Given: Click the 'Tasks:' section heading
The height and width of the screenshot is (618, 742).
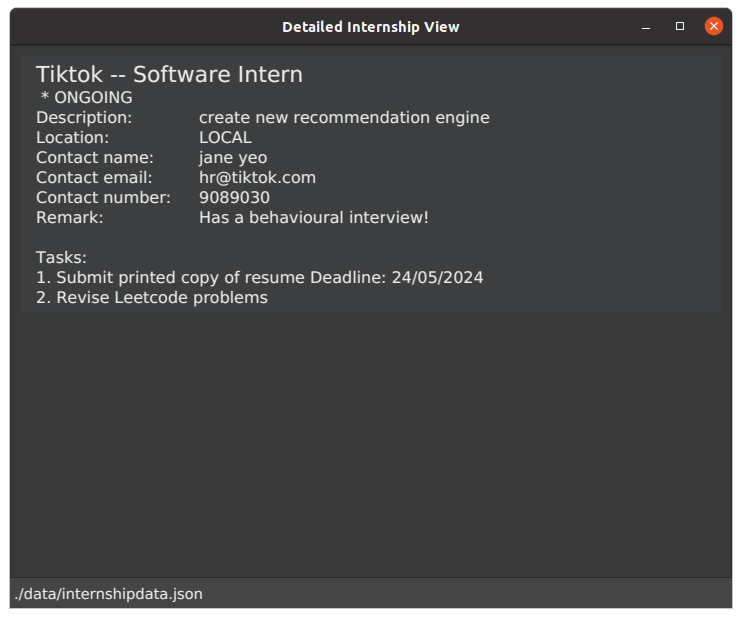Looking at the screenshot, I should (x=61, y=258).
